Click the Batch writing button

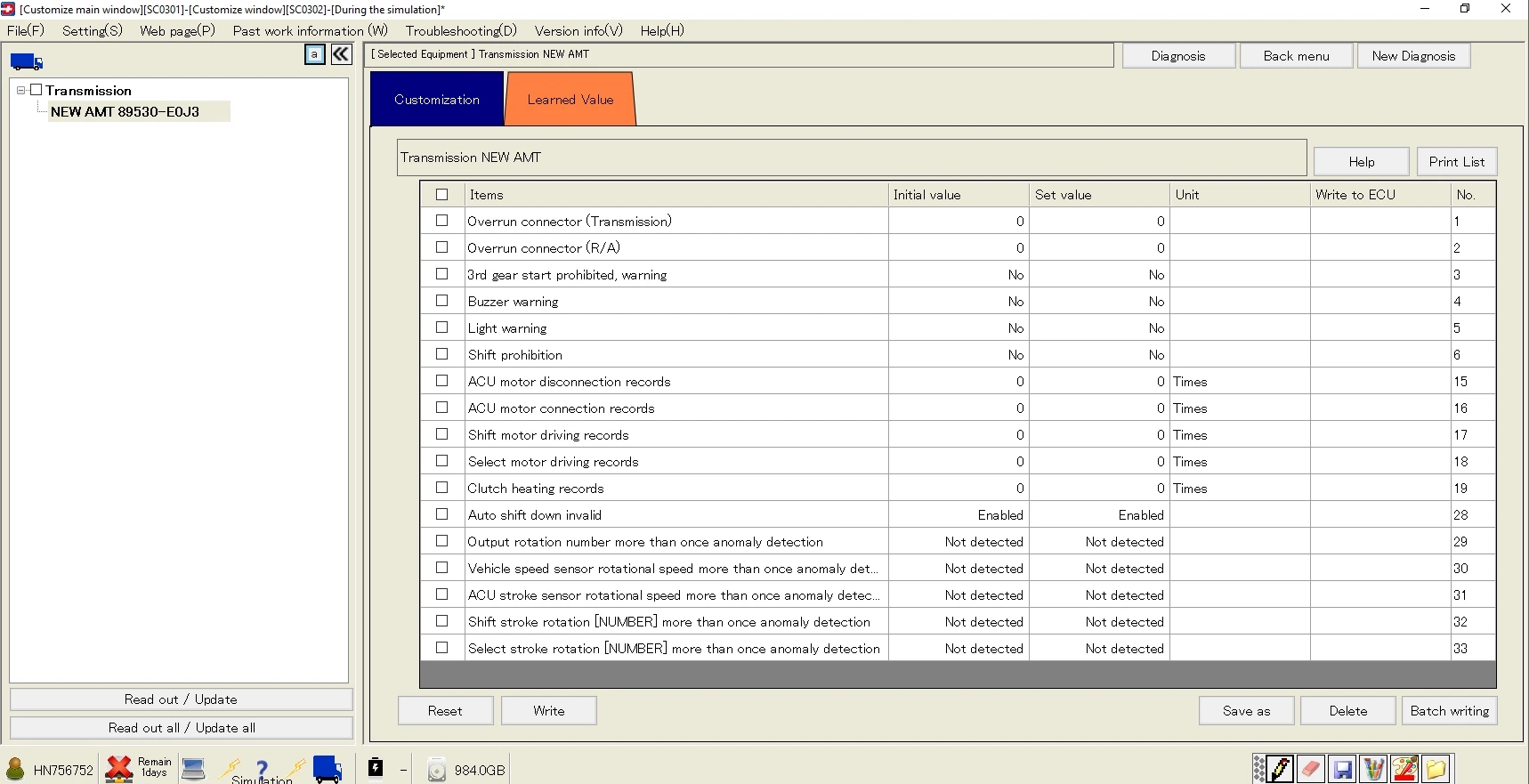1450,711
